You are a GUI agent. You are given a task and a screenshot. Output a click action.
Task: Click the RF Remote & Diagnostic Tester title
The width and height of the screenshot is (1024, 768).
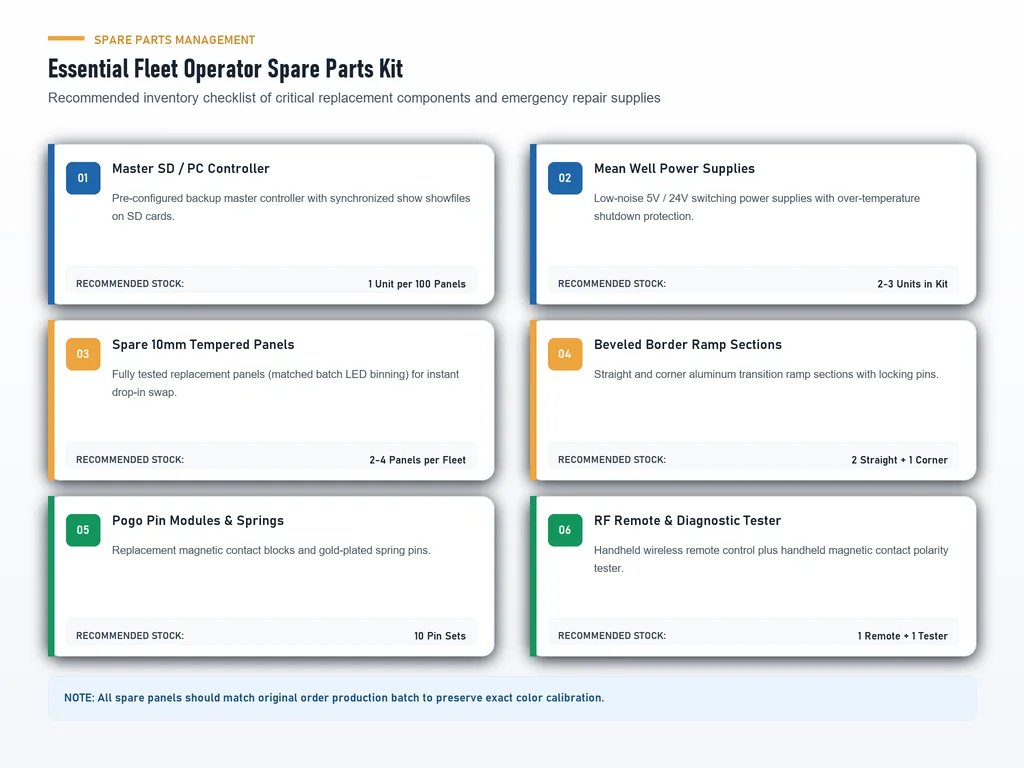click(687, 520)
